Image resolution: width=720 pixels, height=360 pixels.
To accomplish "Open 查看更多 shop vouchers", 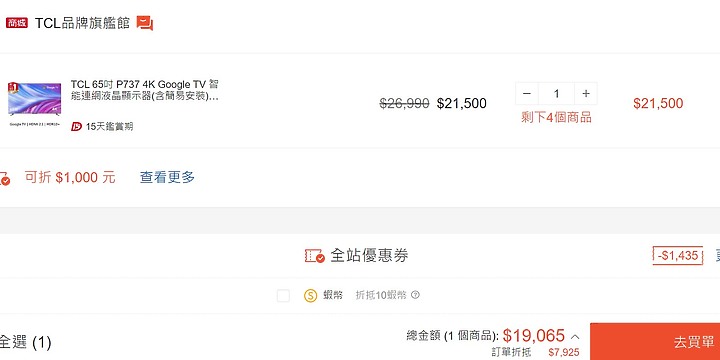I will (x=167, y=177).
